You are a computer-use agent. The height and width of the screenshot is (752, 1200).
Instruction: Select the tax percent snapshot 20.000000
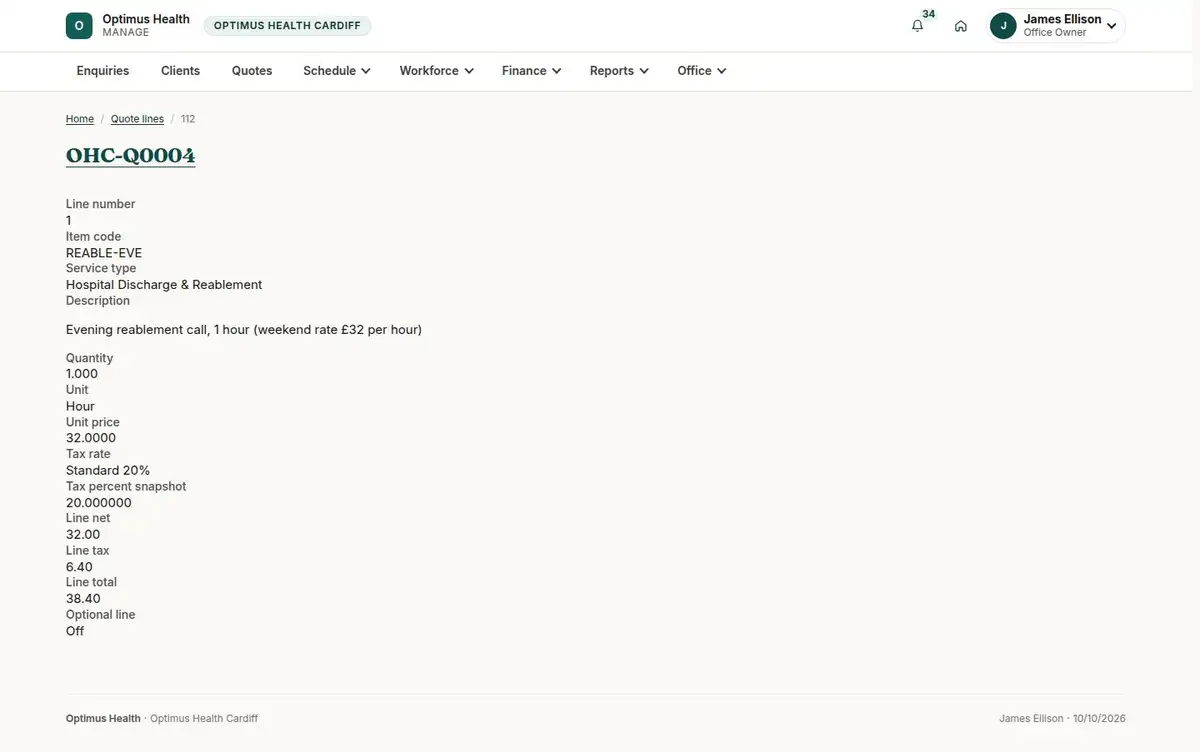click(x=99, y=503)
